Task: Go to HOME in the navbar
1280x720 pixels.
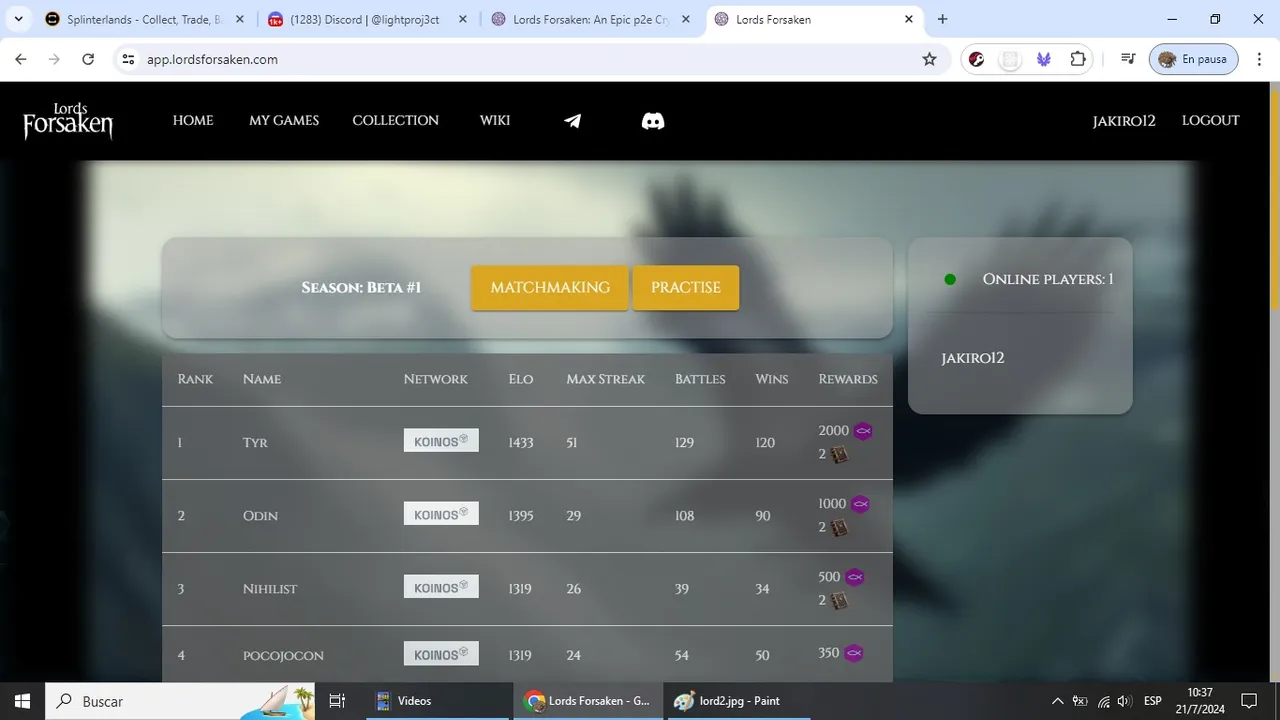Action: pyautogui.click(x=193, y=120)
